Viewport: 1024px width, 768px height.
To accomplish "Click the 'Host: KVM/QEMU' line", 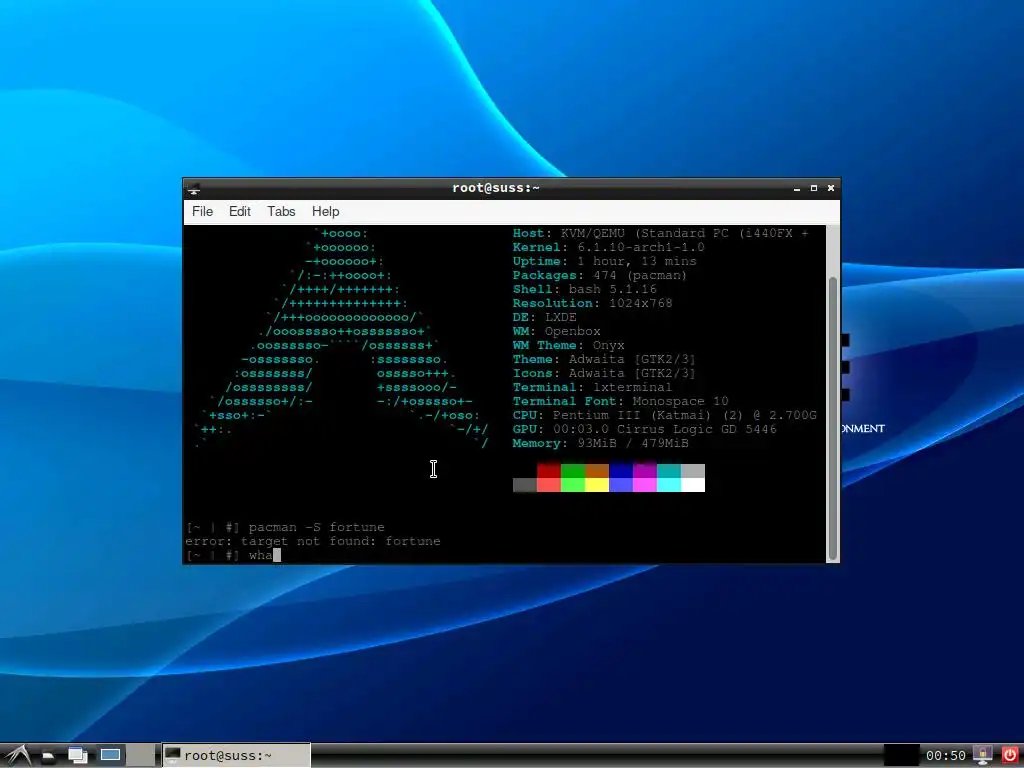I will [x=660, y=233].
